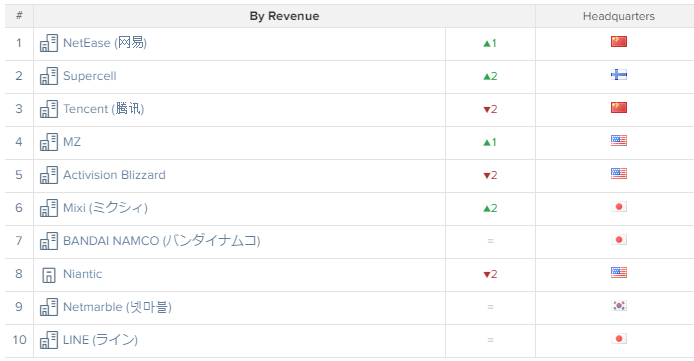
Task: Open the Activision Blizzard link
Action: (x=114, y=175)
